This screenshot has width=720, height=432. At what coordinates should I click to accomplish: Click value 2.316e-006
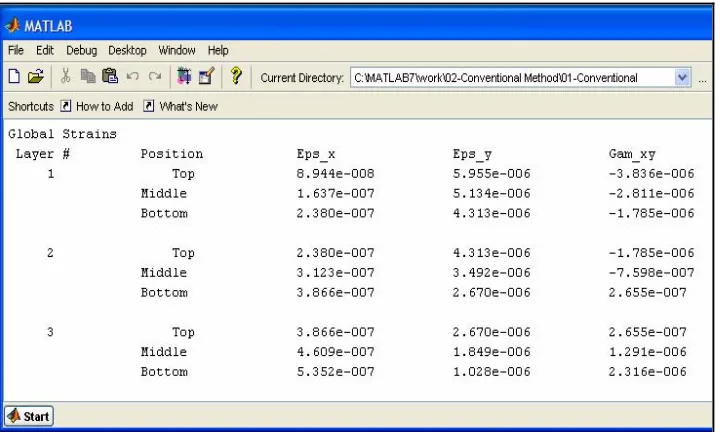tap(648, 372)
